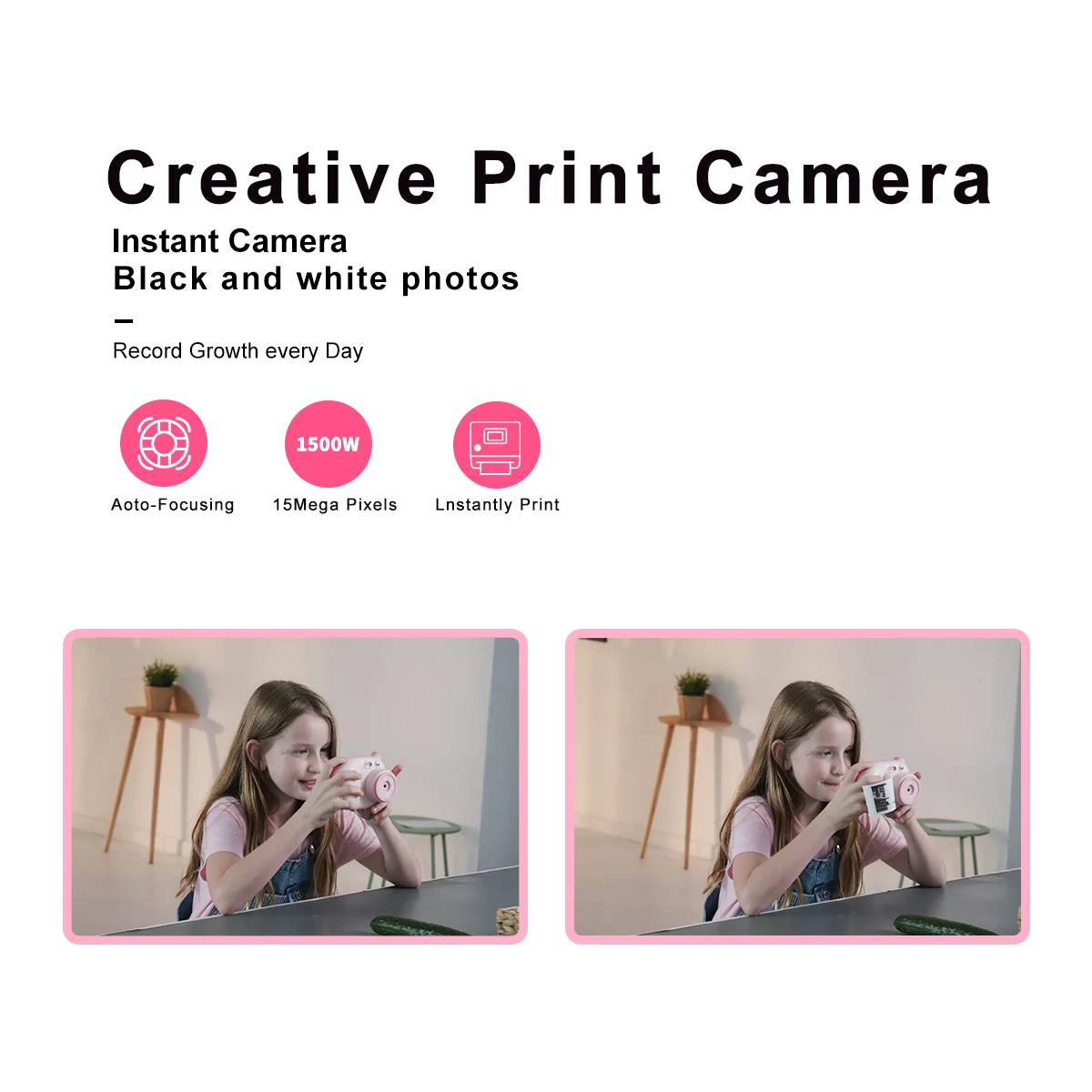Click the pink camera in left photo
The width and height of the screenshot is (1092, 1092).
[x=369, y=781]
